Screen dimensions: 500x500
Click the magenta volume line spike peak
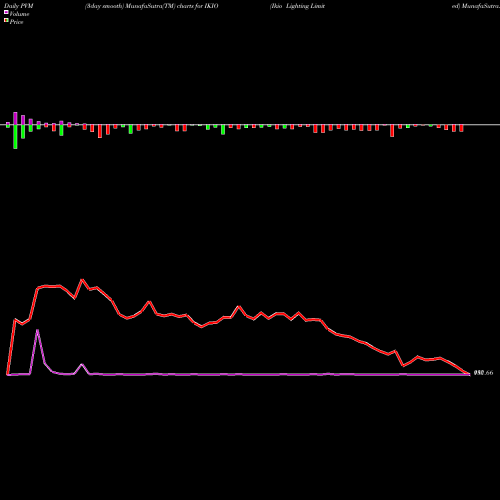point(37,330)
